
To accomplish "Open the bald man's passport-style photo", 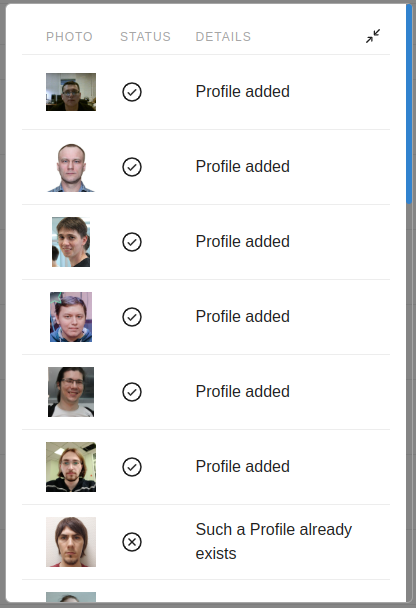I will [71, 167].
